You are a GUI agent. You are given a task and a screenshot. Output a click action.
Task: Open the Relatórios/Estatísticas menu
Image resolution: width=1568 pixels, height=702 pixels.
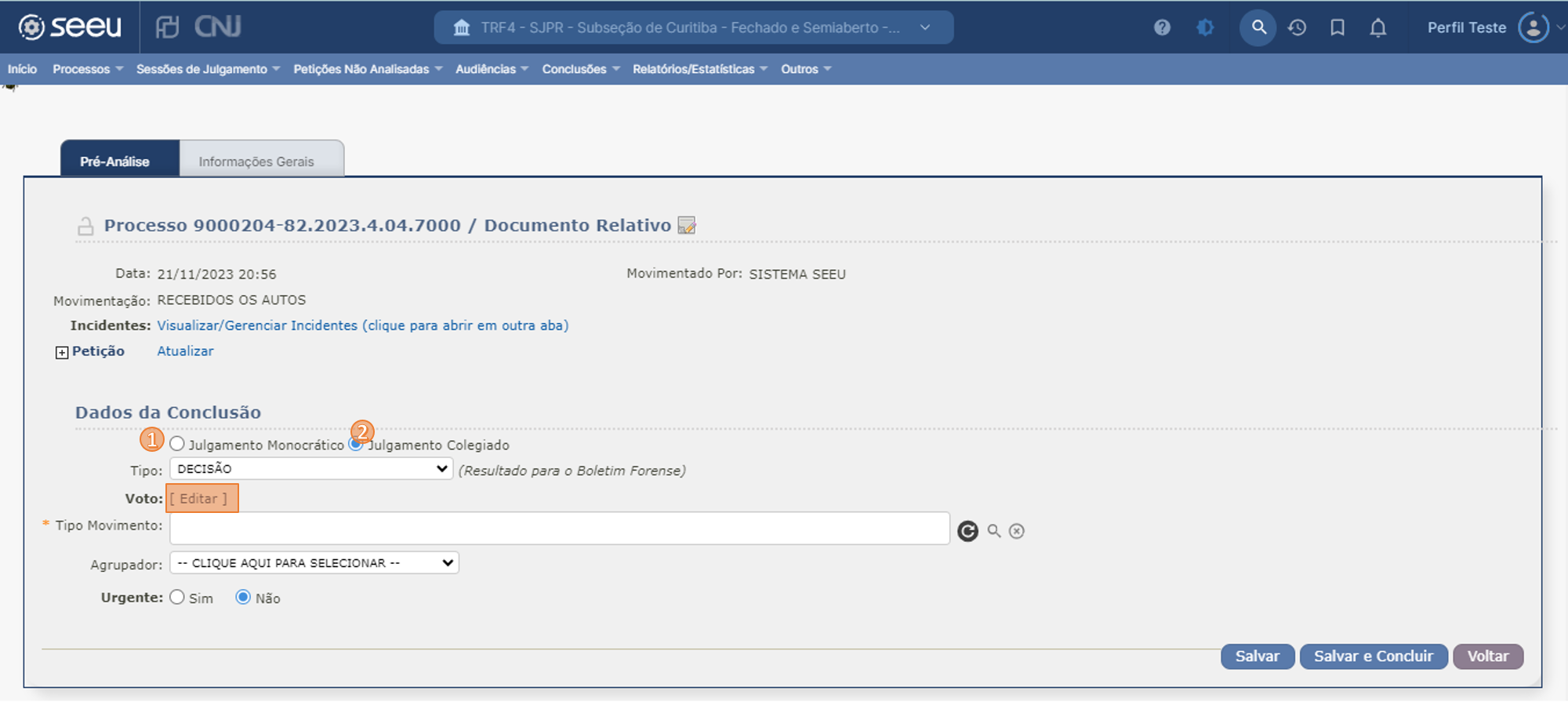point(700,69)
